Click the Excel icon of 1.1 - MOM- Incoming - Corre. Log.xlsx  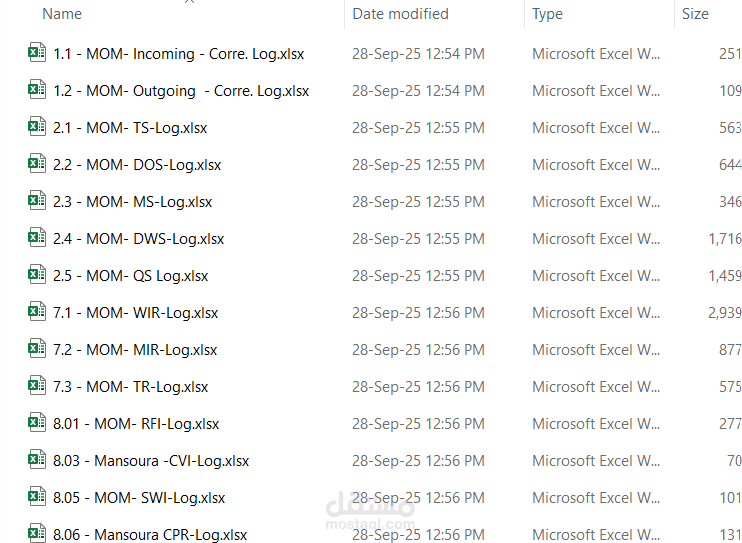click(x=37, y=53)
